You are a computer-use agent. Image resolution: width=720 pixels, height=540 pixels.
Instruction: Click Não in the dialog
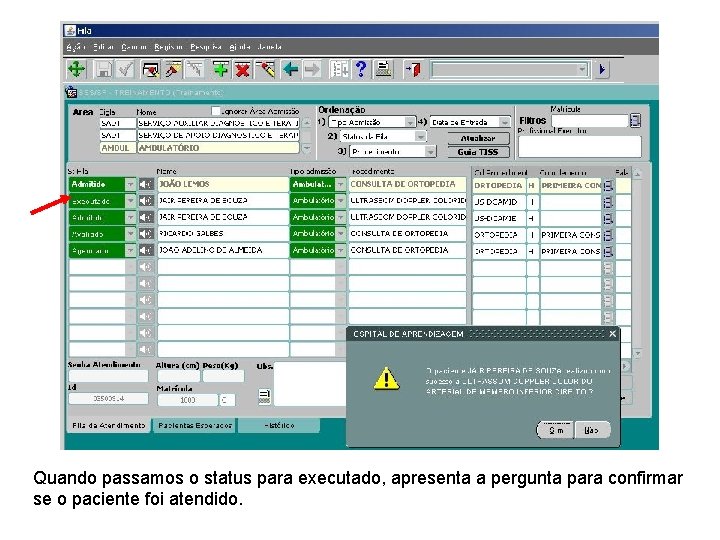coord(591,430)
